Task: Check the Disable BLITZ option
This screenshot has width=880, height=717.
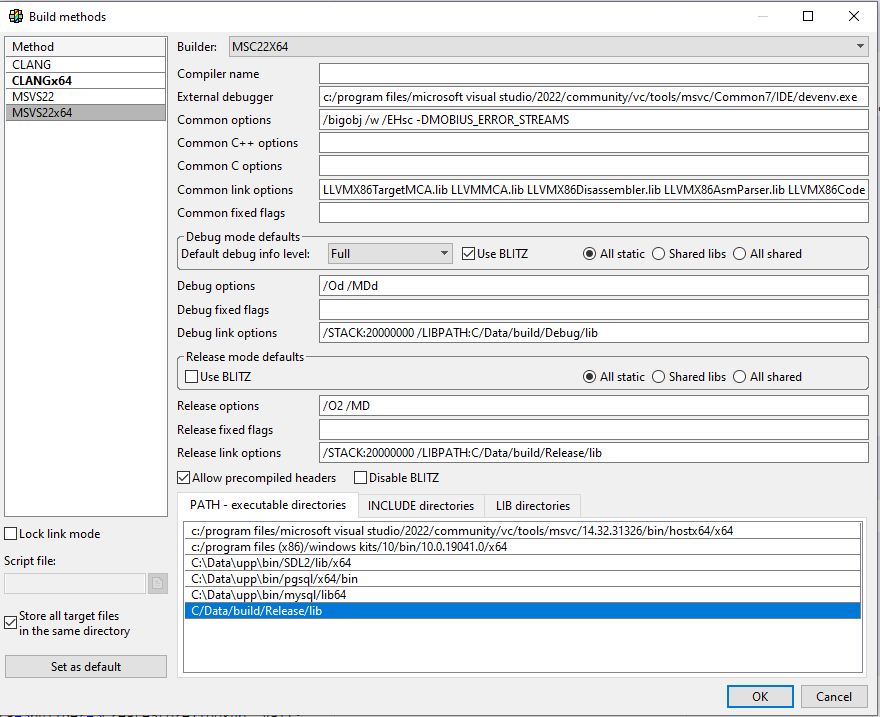Action: 361,478
